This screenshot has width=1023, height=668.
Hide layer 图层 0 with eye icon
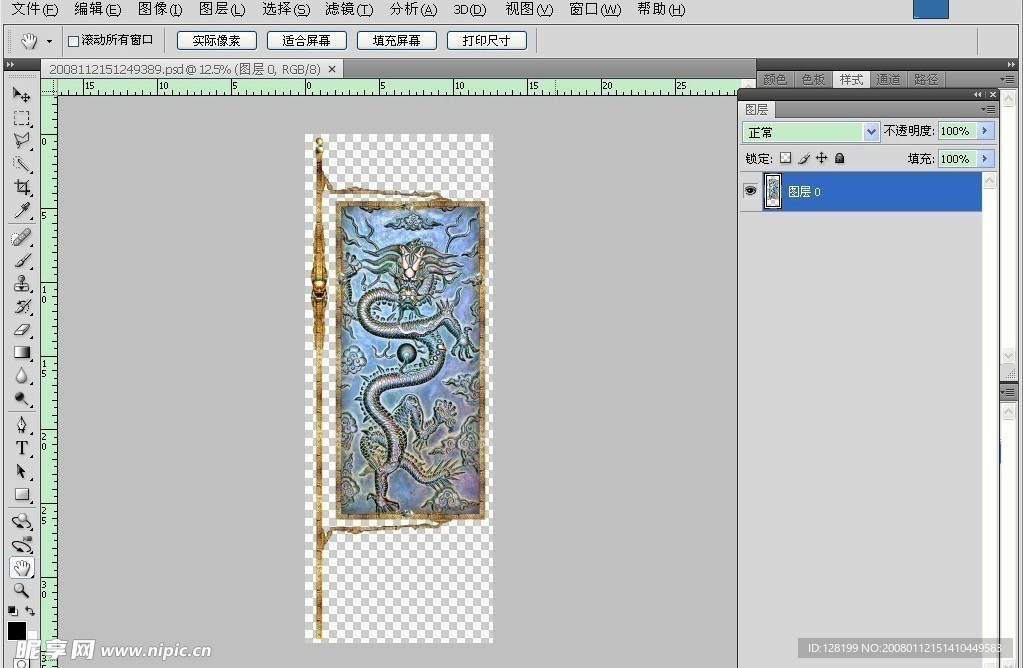[750, 190]
